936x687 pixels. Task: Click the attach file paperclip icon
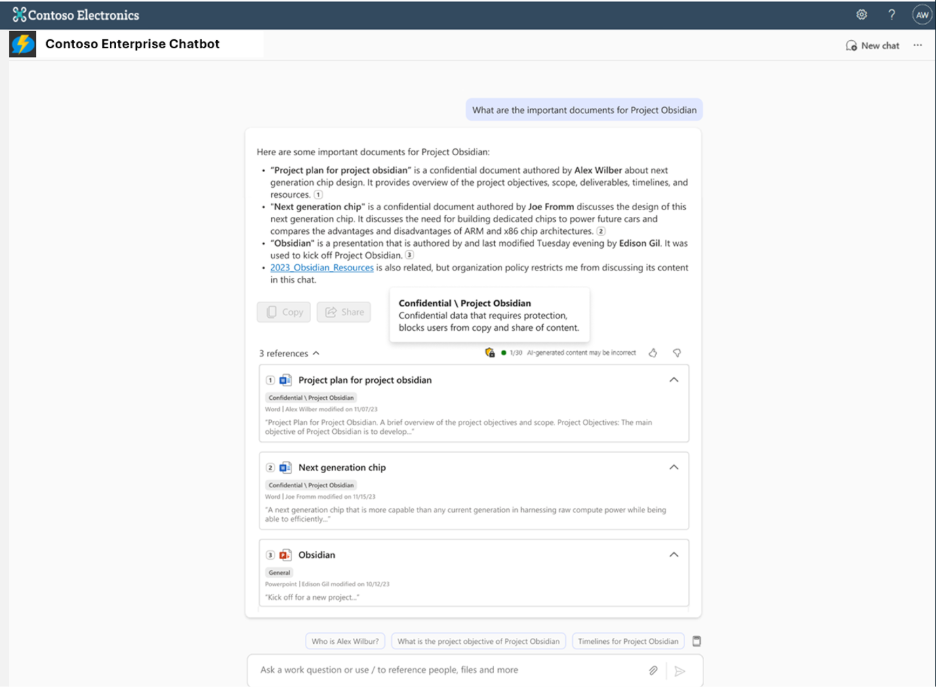(x=653, y=671)
